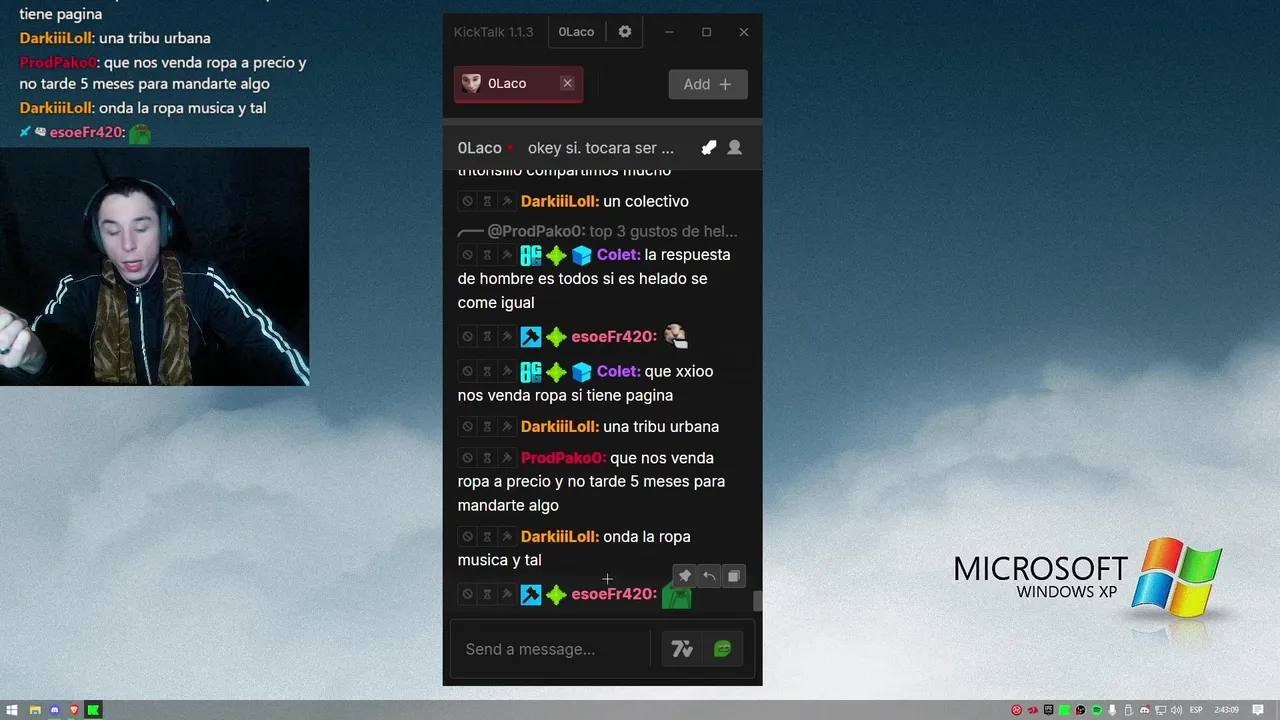The height and width of the screenshot is (720, 1280).
Task: Mod hammer icon on Colet 'la respuesta' message
Action: 507,255
